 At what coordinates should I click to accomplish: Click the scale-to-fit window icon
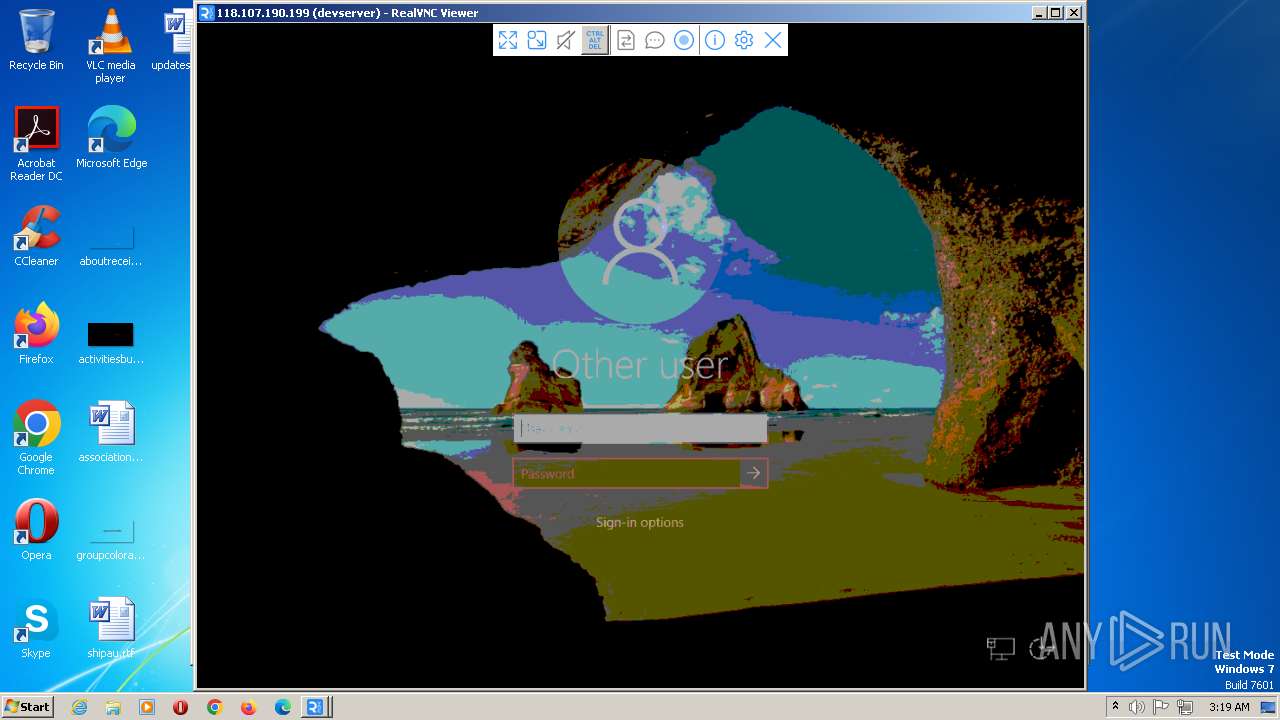537,40
